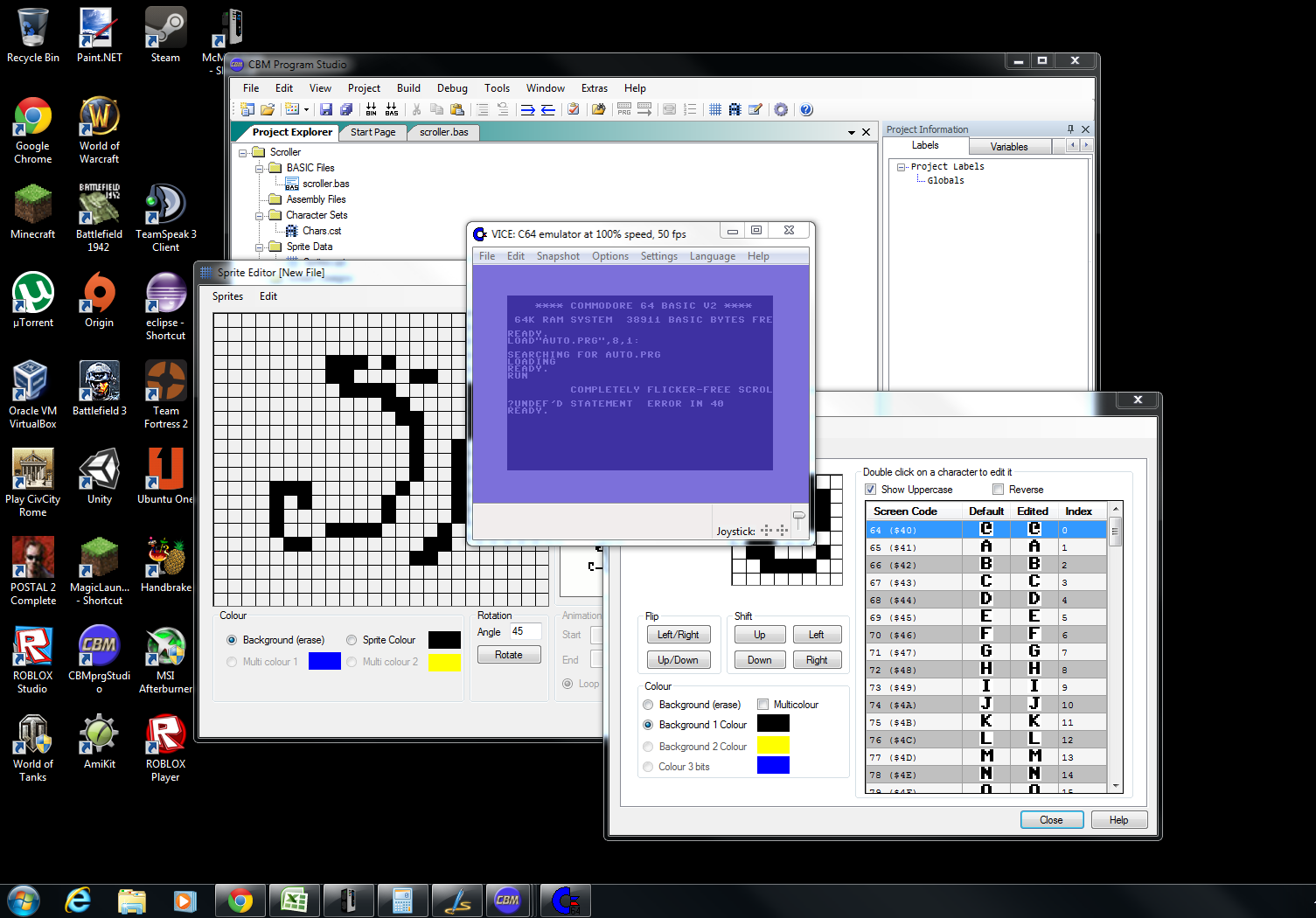Click the Help button in character editor
The image size is (1316, 918).
coord(1118,820)
